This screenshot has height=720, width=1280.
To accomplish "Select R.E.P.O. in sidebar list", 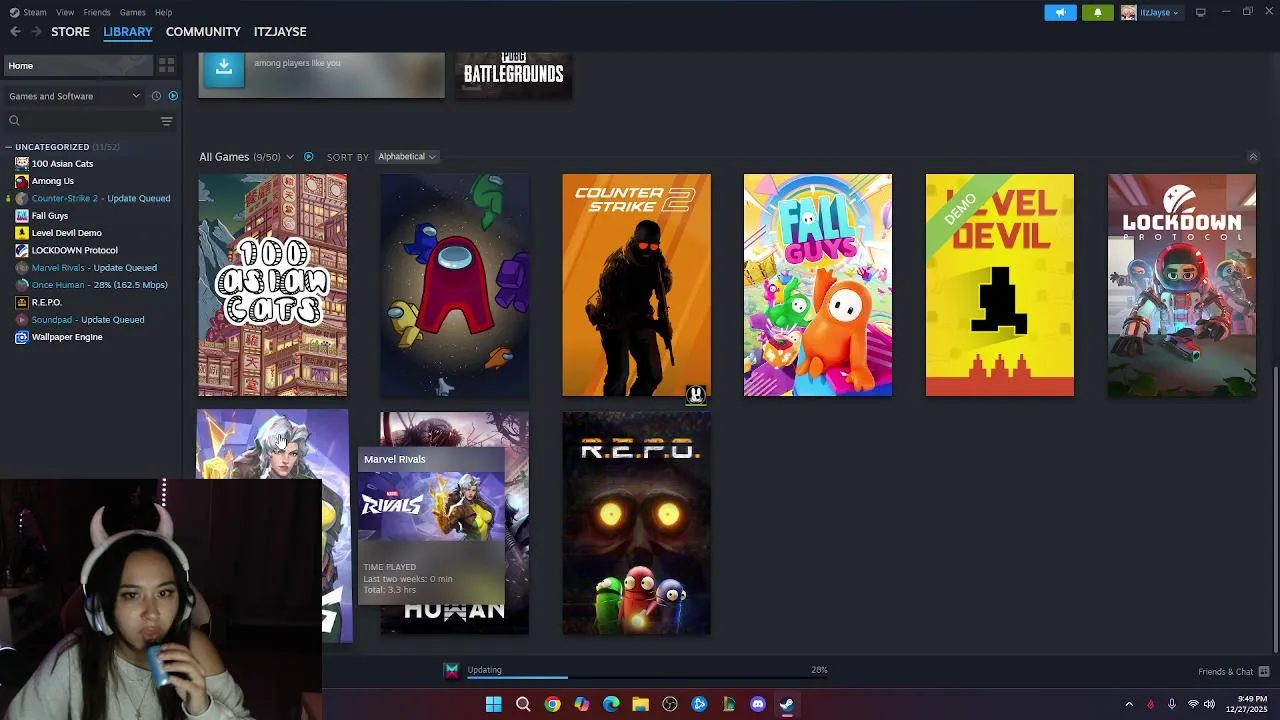I will pyautogui.click(x=46, y=302).
